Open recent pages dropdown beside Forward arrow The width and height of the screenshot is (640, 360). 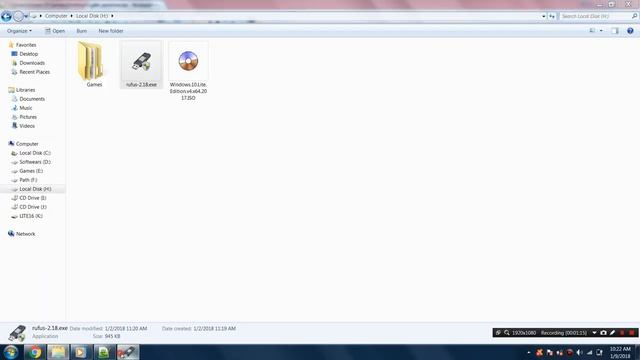[x=26, y=16]
